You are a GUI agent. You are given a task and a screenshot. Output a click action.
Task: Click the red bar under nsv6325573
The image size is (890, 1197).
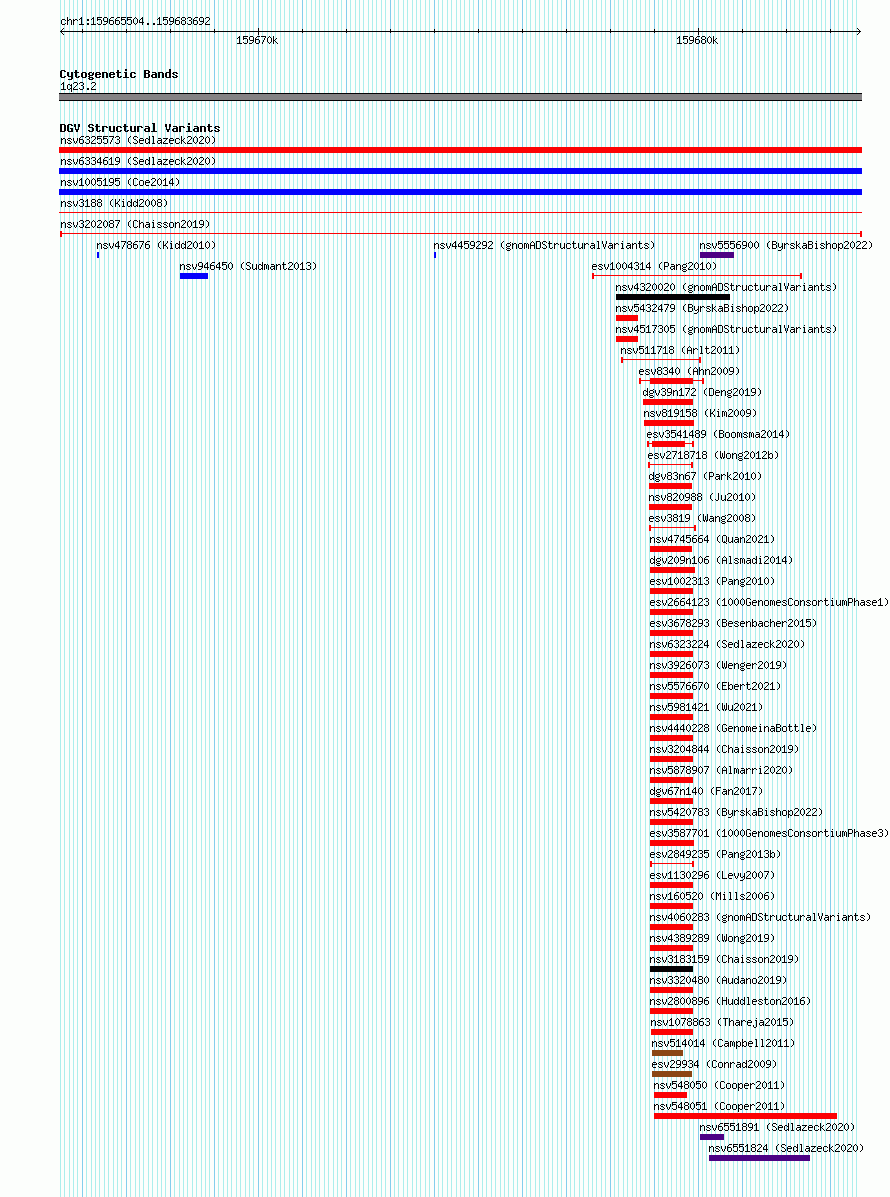pyautogui.click(x=461, y=150)
